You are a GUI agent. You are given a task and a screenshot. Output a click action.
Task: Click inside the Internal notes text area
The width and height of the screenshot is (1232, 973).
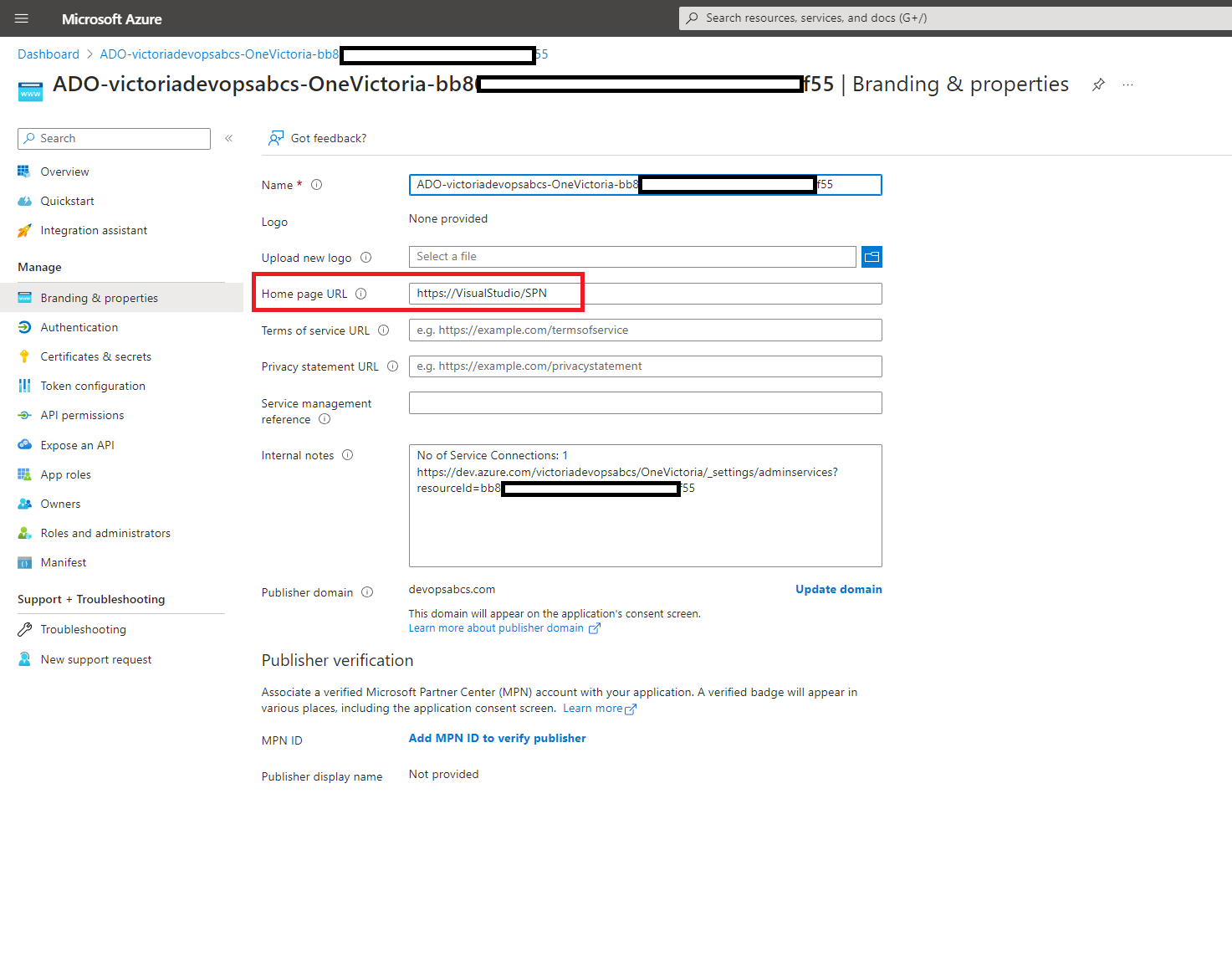click(645, 505)
